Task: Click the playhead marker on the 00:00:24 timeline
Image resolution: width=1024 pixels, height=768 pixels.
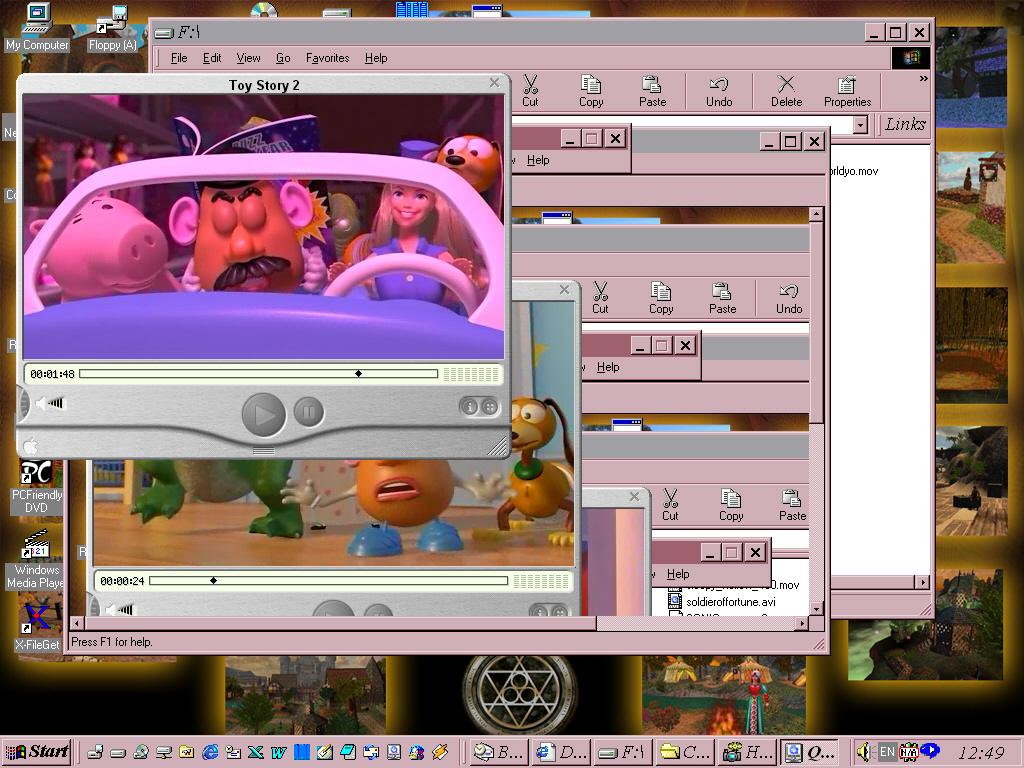Action: 213,580
